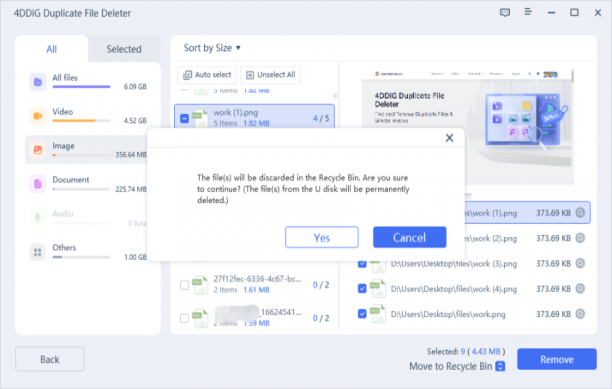
Task: Select the Video category
Action: point(88,116)
